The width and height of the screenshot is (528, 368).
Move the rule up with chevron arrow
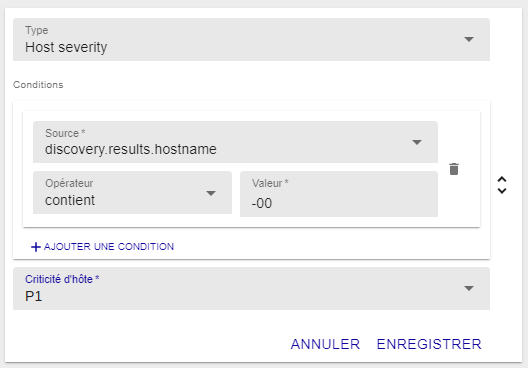(502, 179)
